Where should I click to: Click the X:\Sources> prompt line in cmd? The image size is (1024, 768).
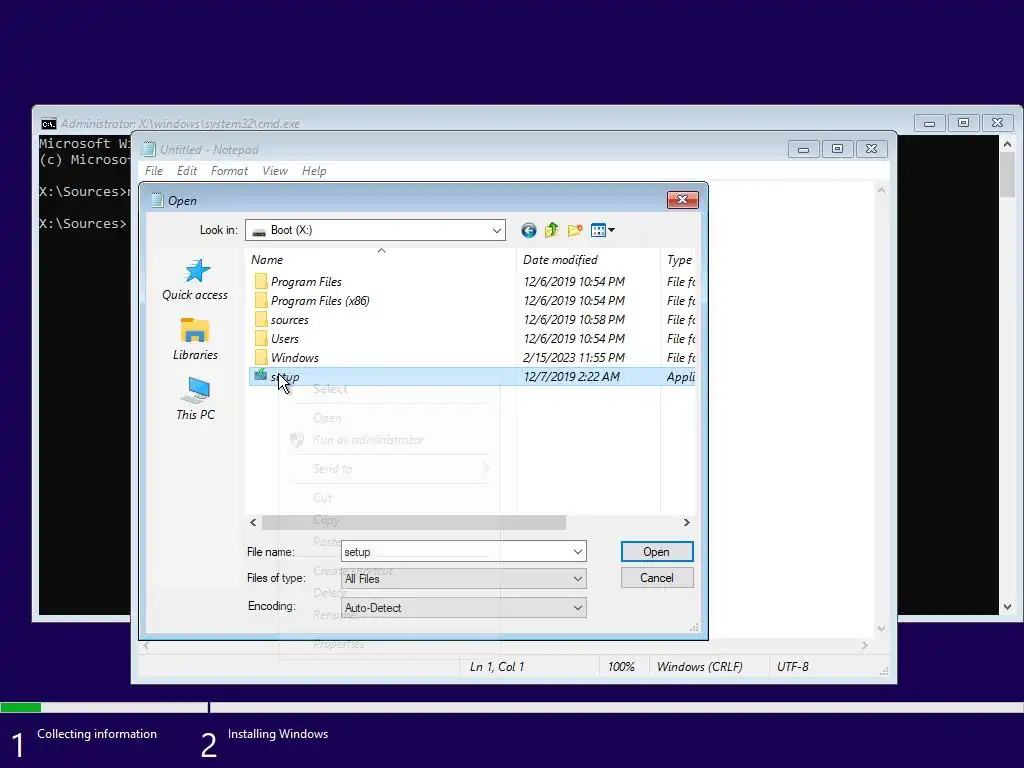83,223
